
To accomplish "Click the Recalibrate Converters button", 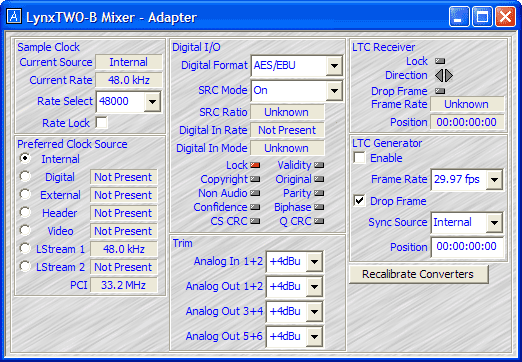I will click(x=418, y=274).
